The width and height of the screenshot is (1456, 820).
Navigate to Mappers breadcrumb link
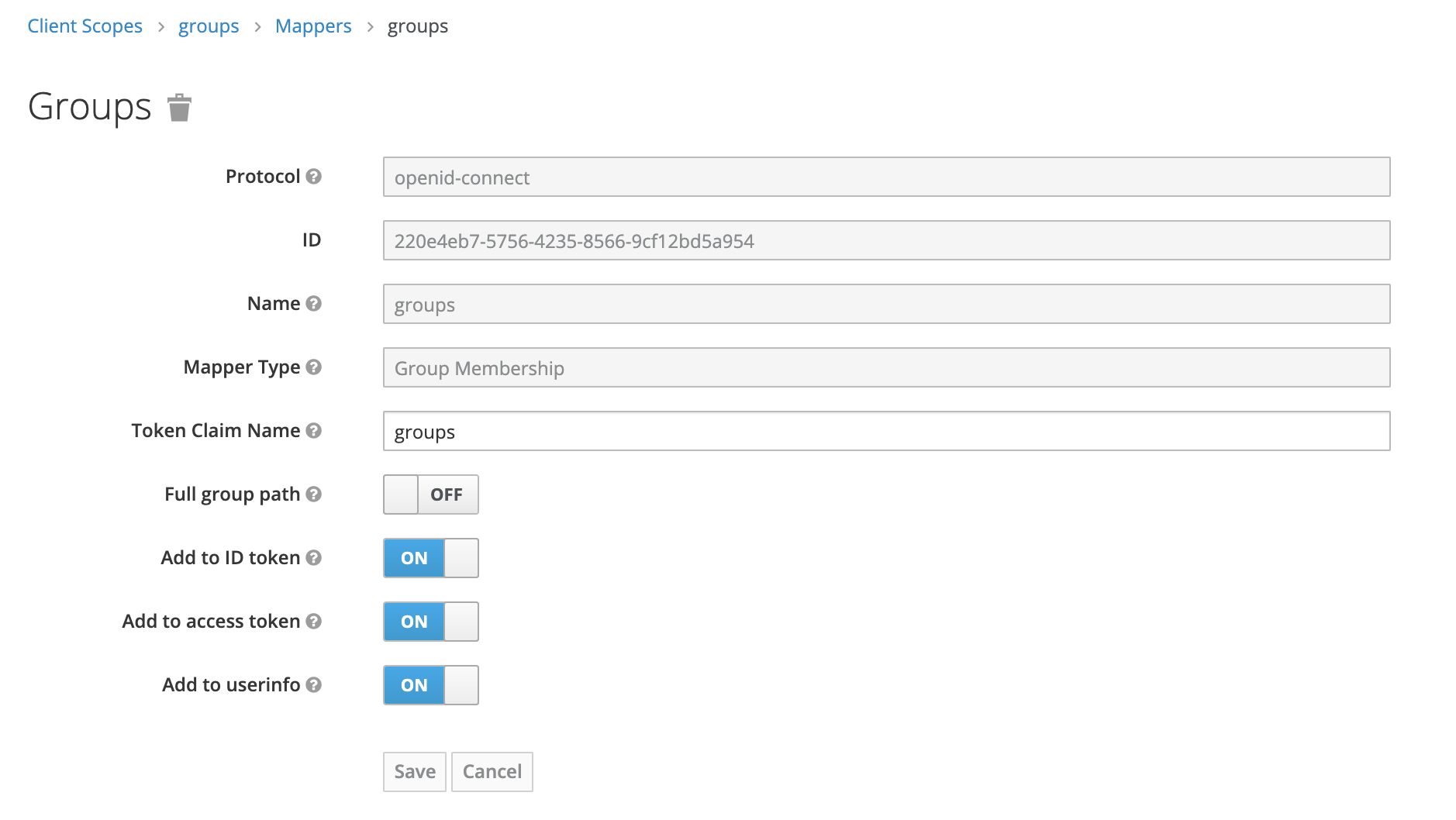313,26
